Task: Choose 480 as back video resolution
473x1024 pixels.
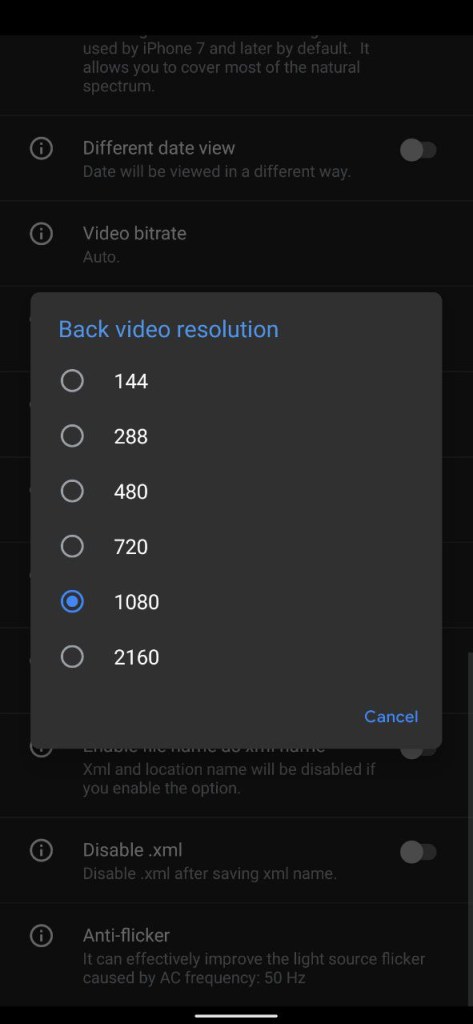Action: [72, 491]
